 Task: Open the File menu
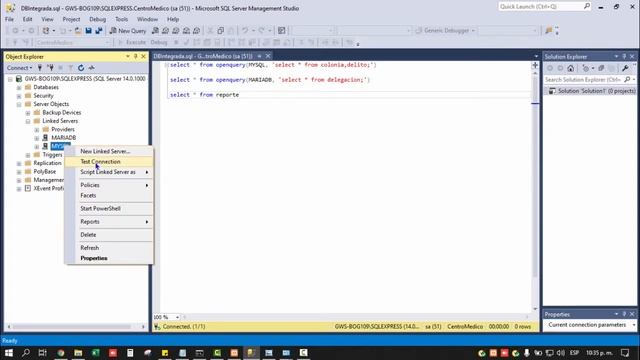9,19
